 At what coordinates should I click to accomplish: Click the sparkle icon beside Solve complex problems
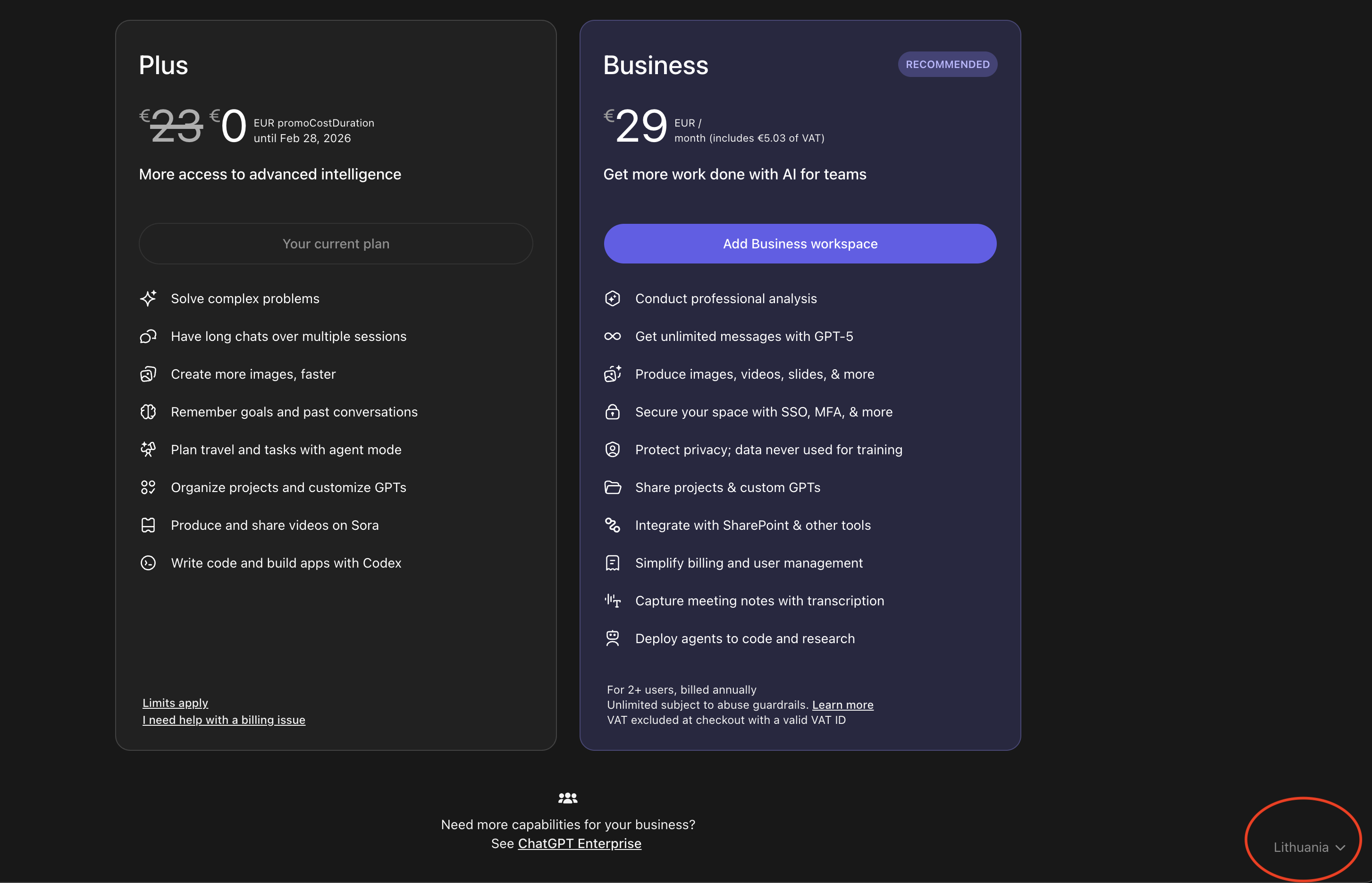[x=148, y=298]
